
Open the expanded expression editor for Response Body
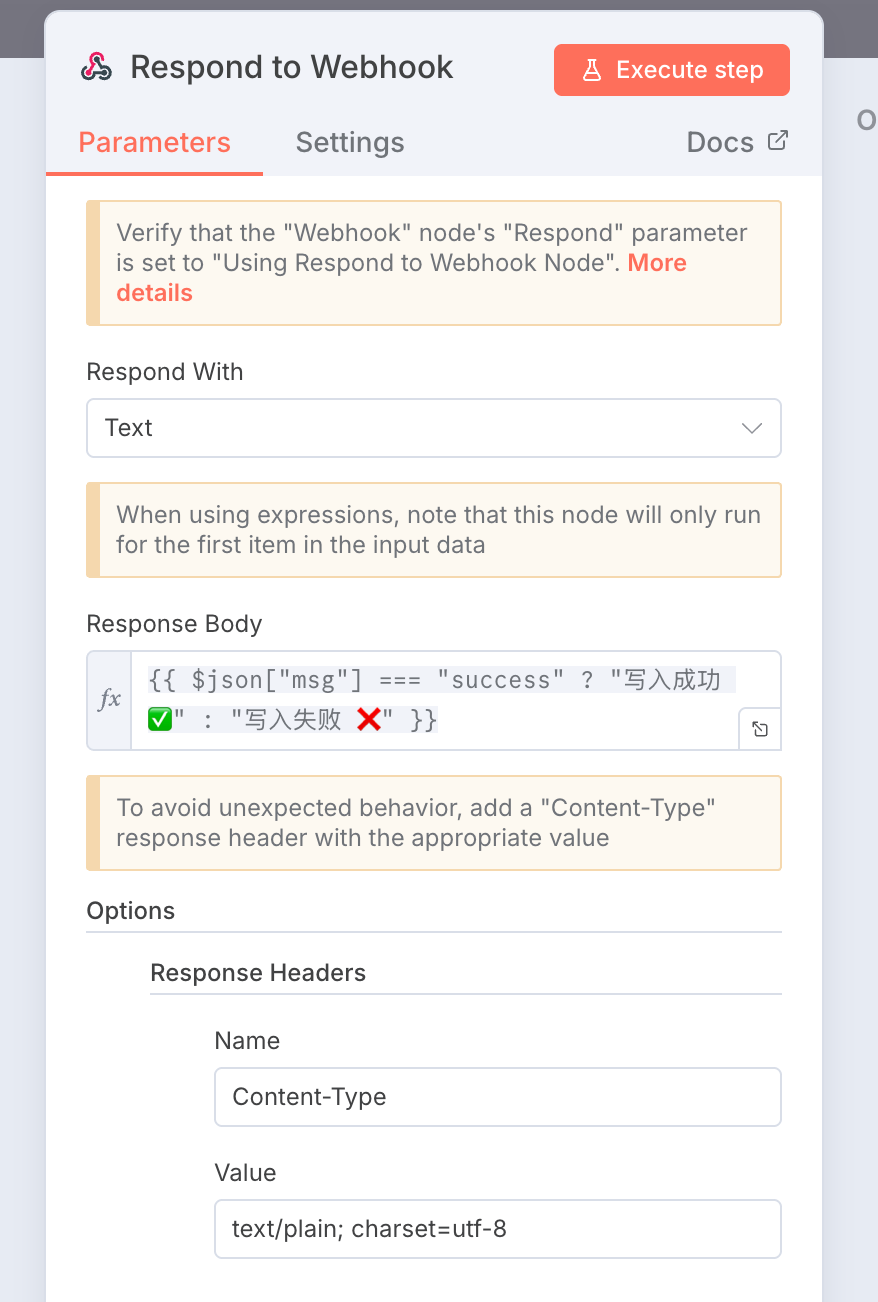click(760, 729)
